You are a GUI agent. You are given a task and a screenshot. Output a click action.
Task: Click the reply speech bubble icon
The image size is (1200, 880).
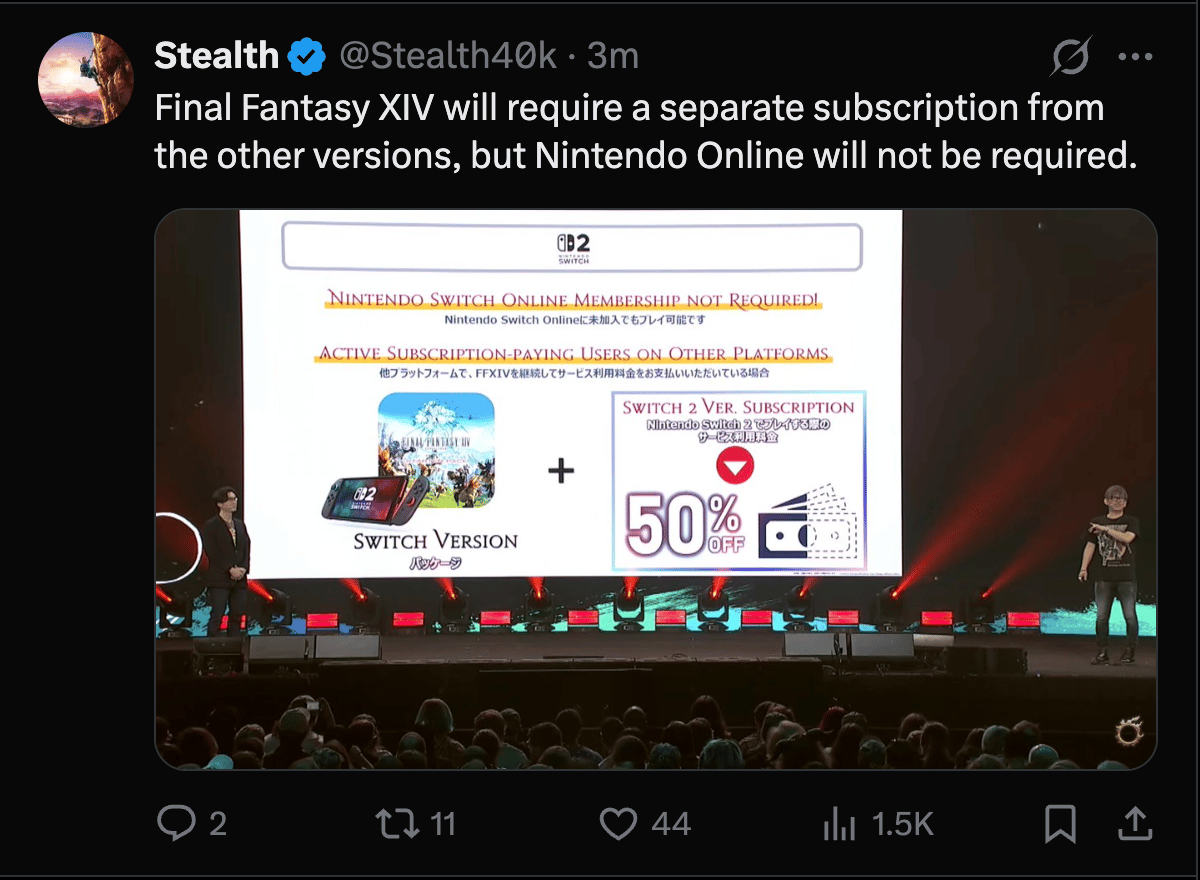(177, 824)
